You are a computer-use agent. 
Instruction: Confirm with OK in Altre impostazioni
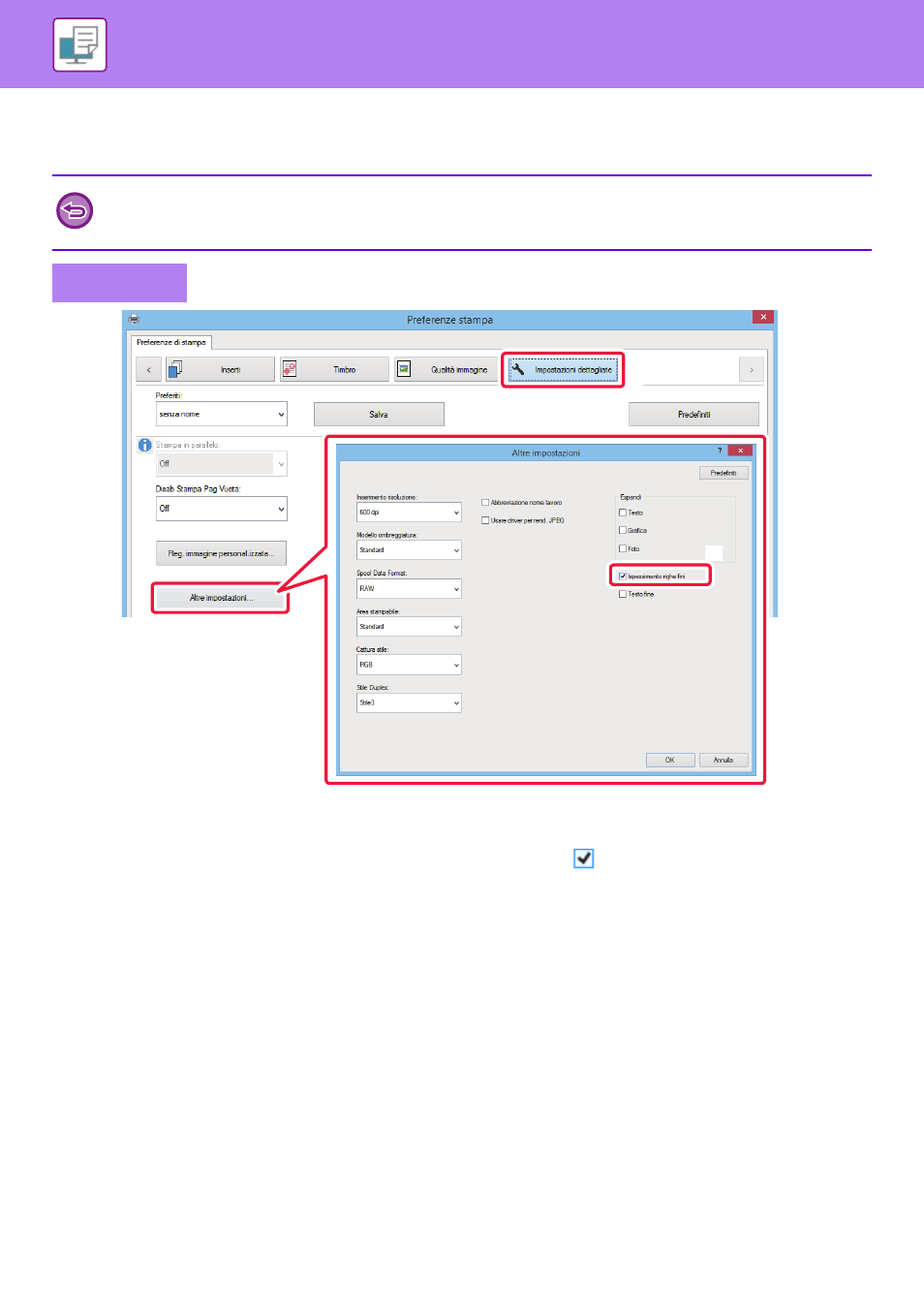click(x=670, y=760)
